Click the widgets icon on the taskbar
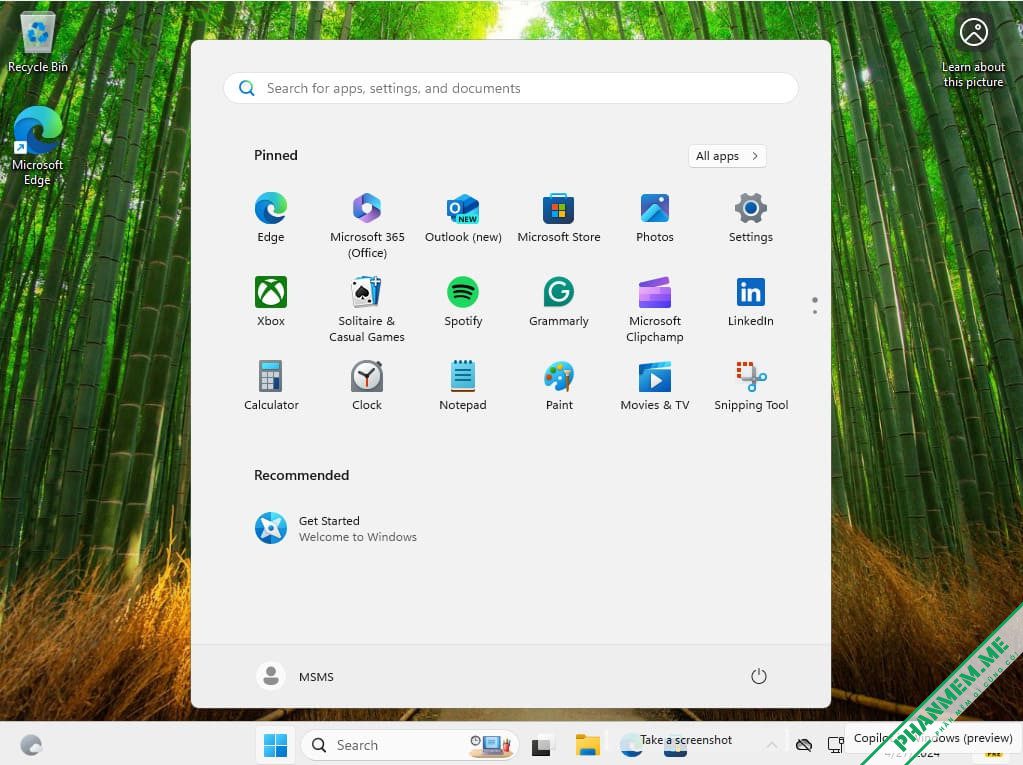Screen dimensions: 1023x765 pos(31,745)
